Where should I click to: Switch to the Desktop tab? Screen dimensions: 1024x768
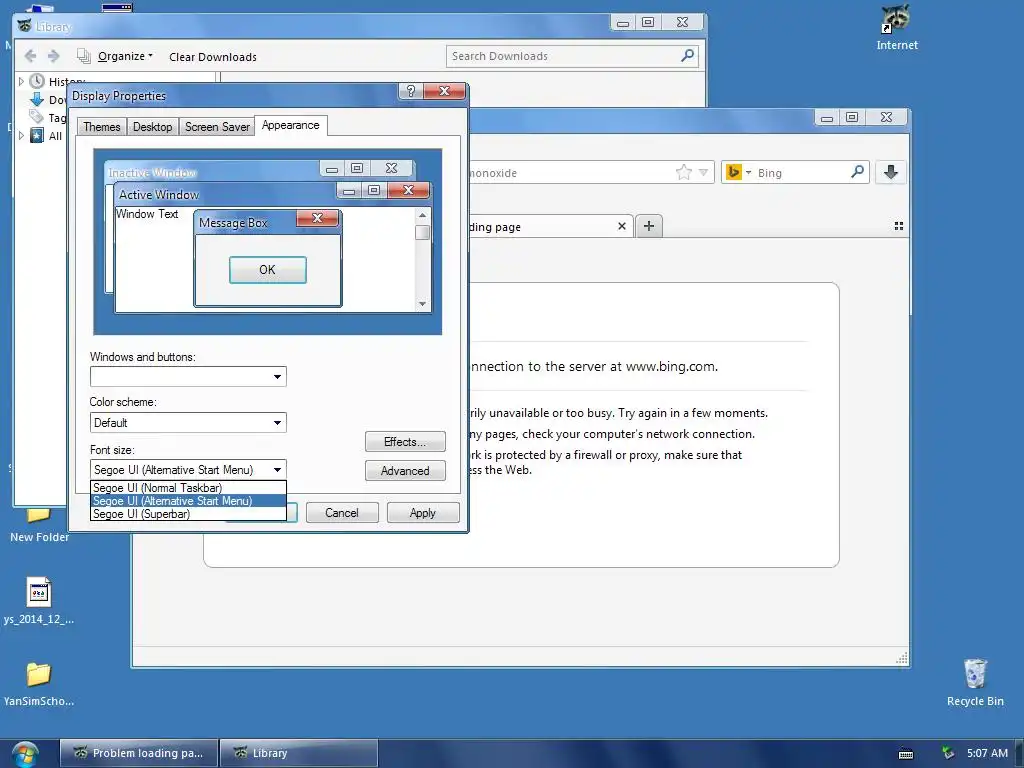pyautogui.click(x=153, y=127)
